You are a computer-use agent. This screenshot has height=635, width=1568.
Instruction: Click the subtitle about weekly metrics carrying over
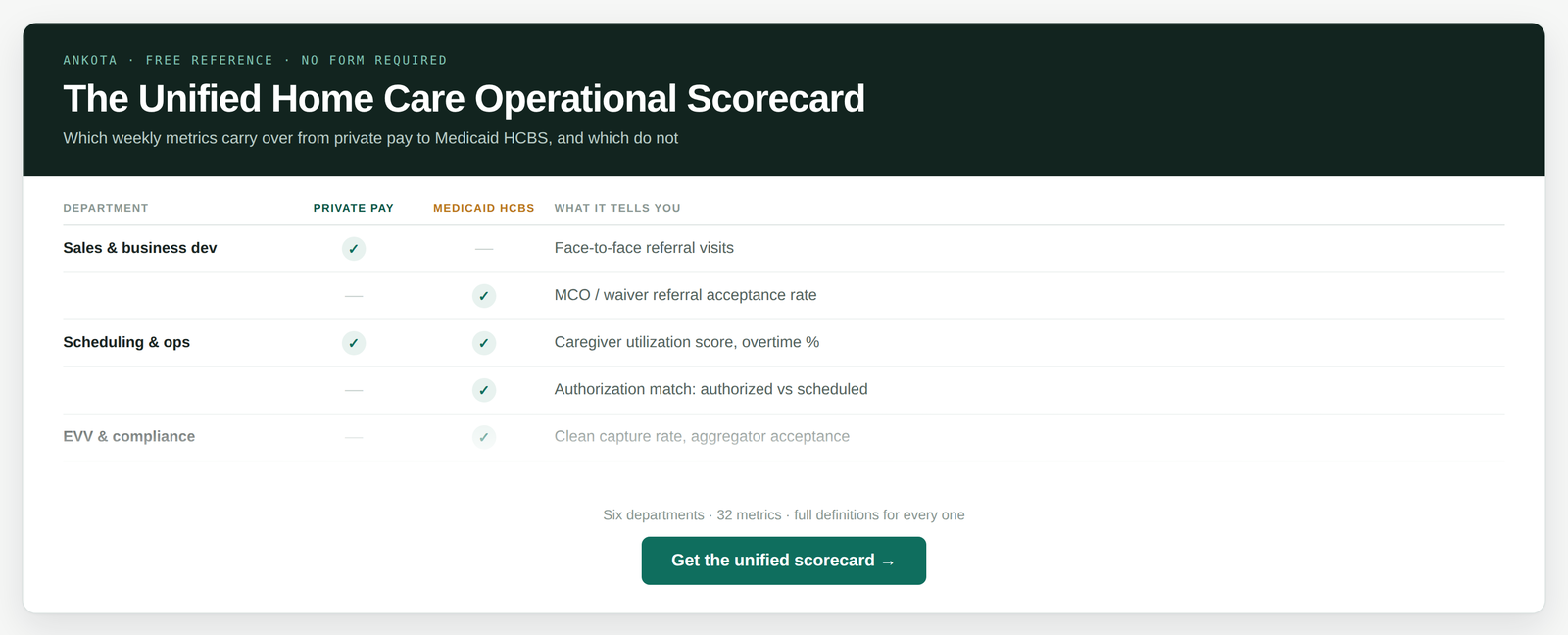[x=370, y=138]
